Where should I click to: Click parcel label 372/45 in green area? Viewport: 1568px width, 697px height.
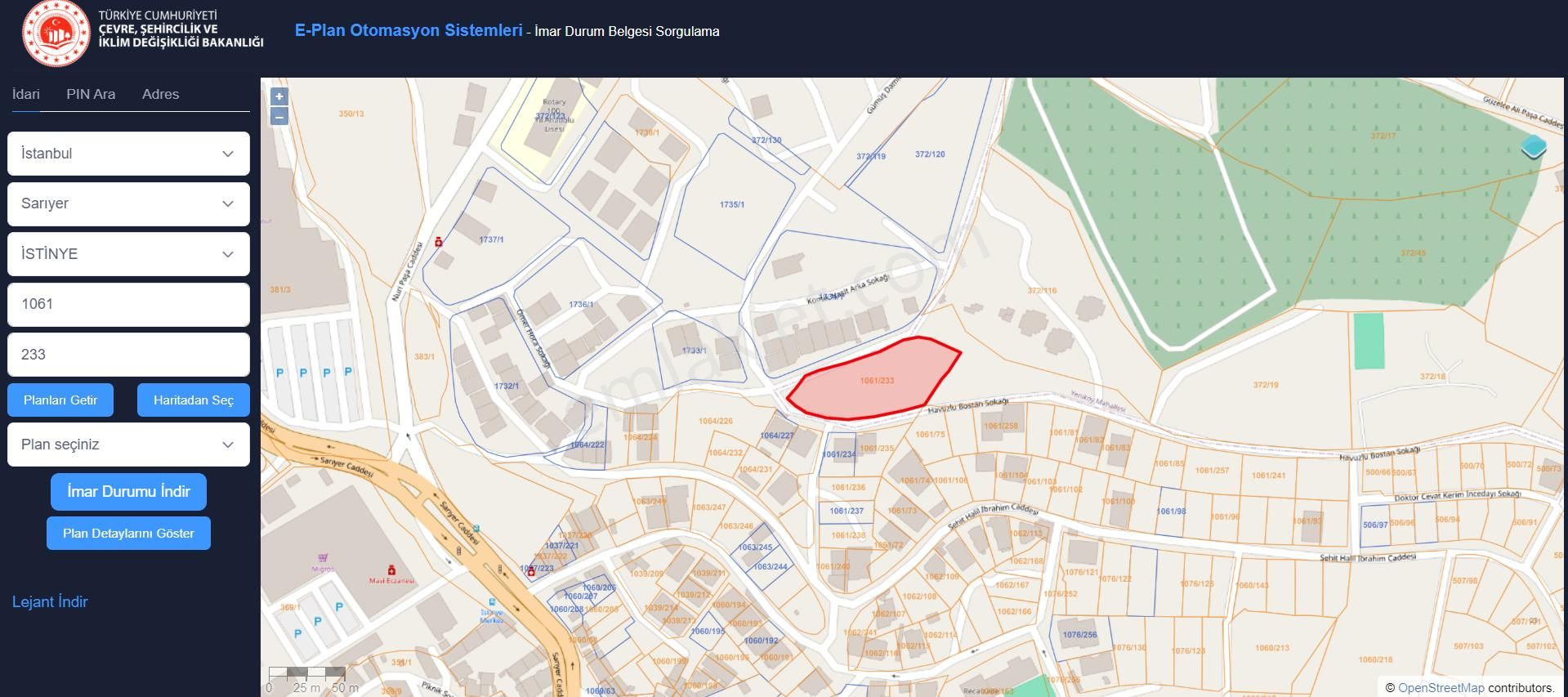click(1413, 253)
